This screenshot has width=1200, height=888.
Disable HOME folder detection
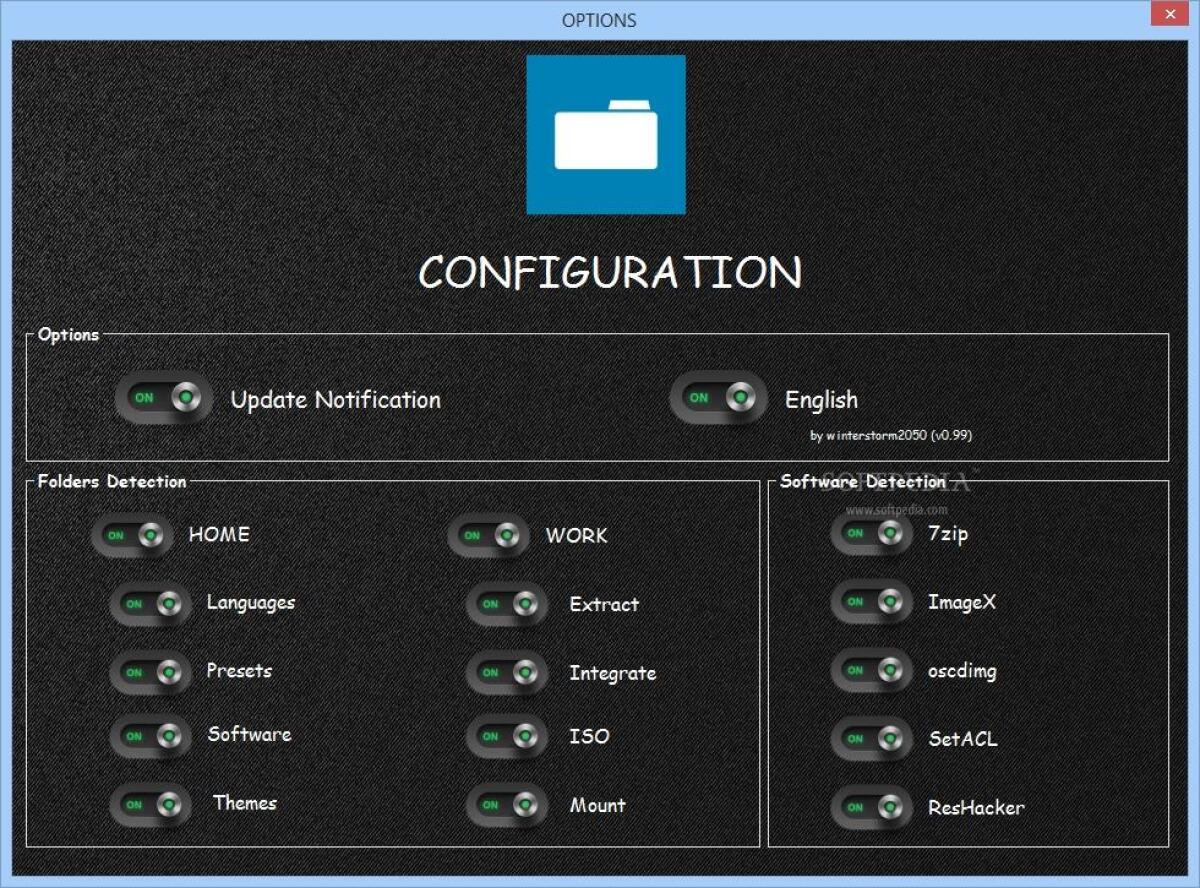click(131, 535)
